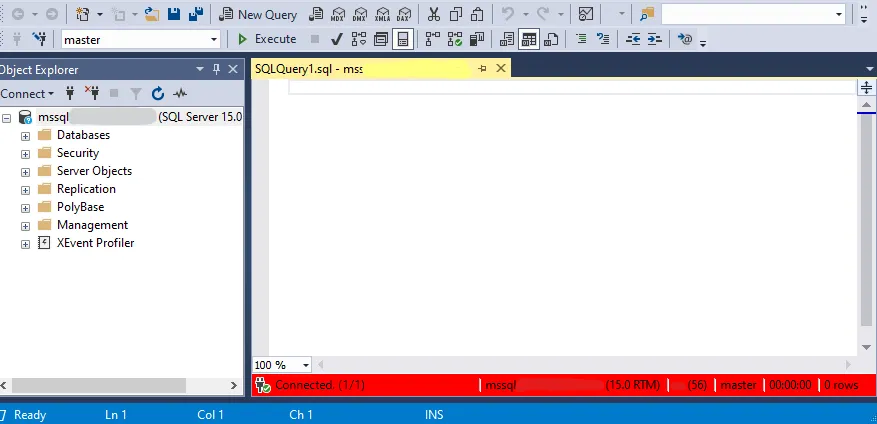This screenshot has width=877, height=424.
Task: Expand the Management folder
Action: point(25,227)
